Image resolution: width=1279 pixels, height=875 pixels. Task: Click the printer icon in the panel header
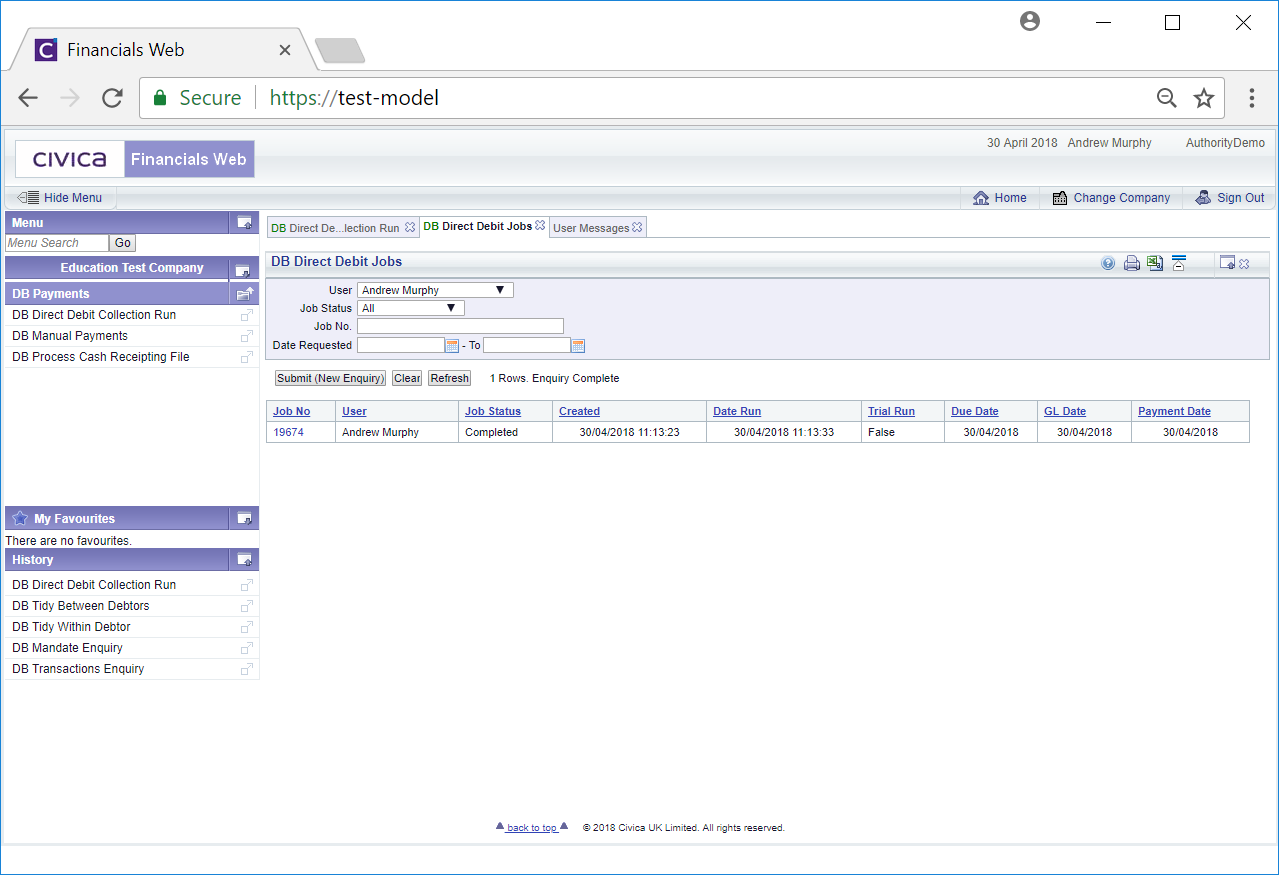(x=1132, y=264)
